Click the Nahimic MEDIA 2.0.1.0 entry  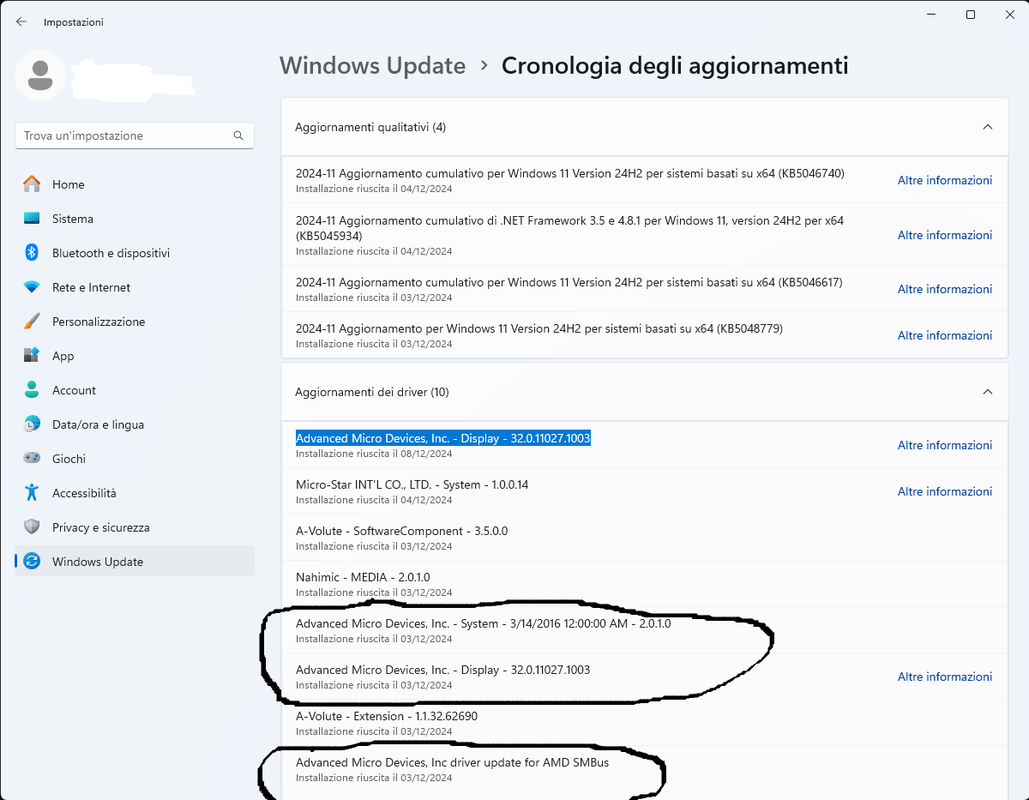(644, 583)
